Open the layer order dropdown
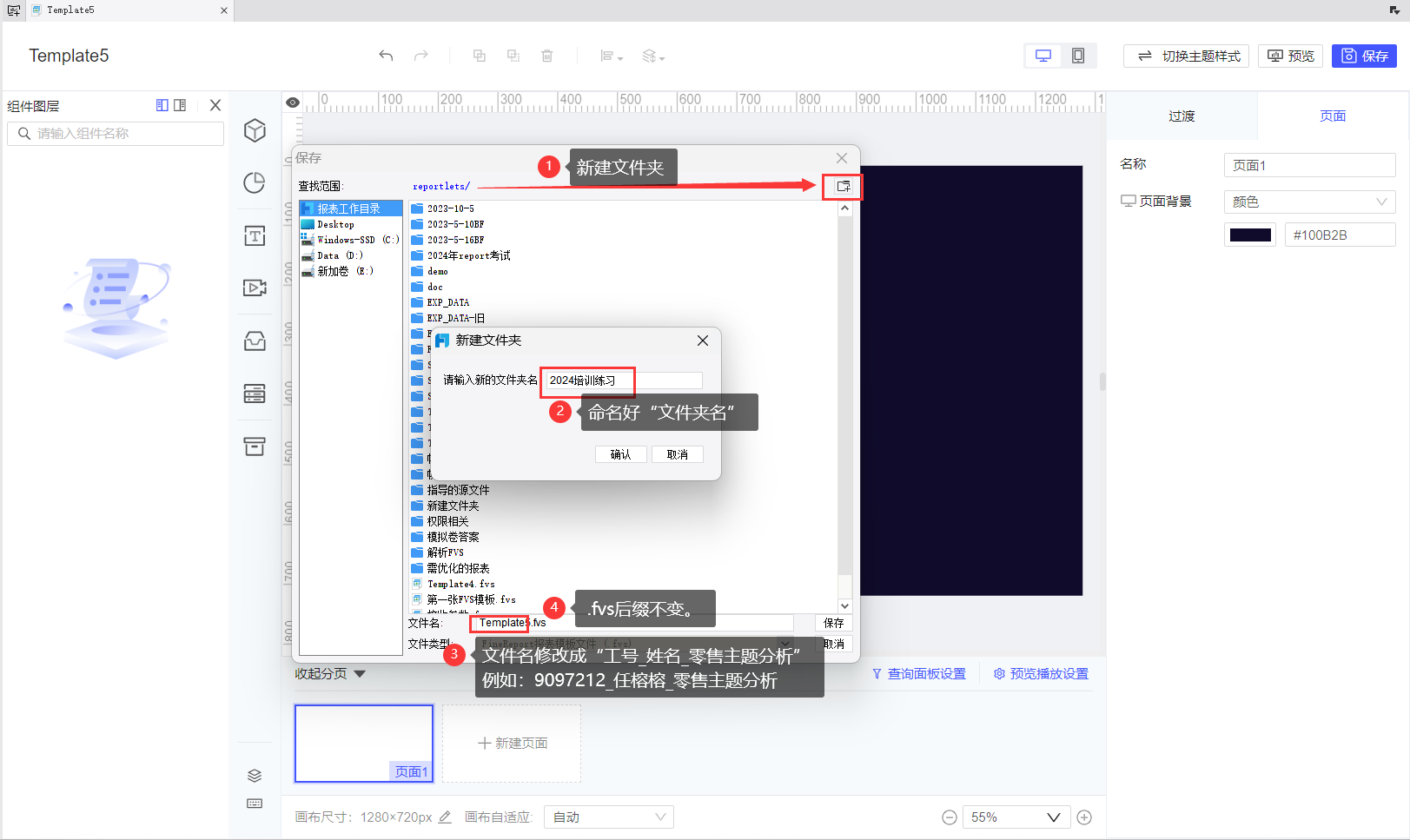Viewport: 1410px width, 840px height. tap(653, 56)
